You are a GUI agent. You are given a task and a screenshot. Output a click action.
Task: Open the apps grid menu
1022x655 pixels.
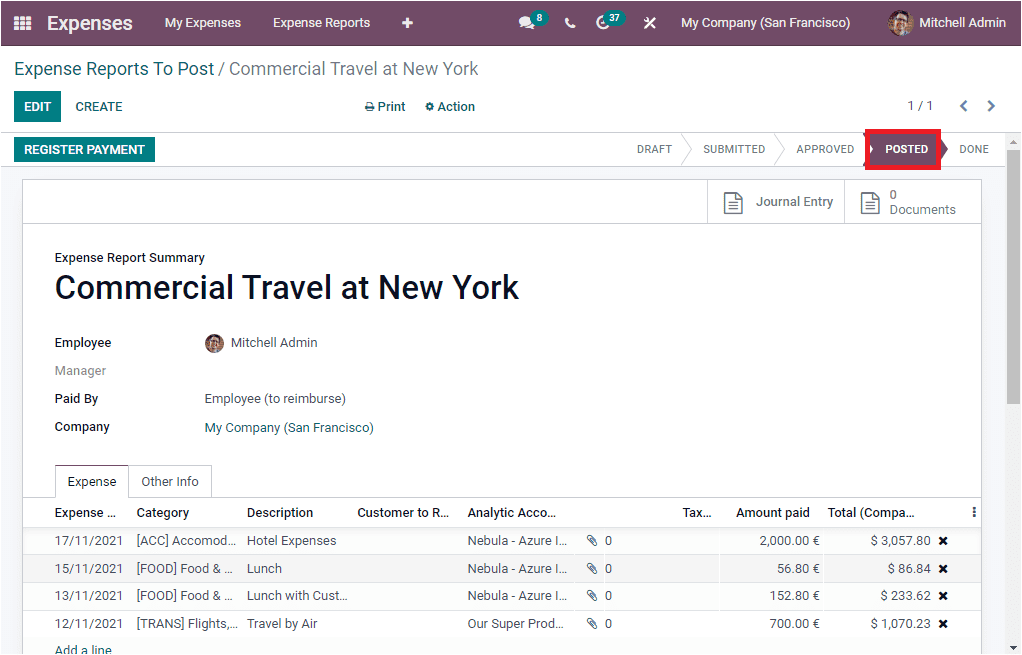click(x=20, y=22)
